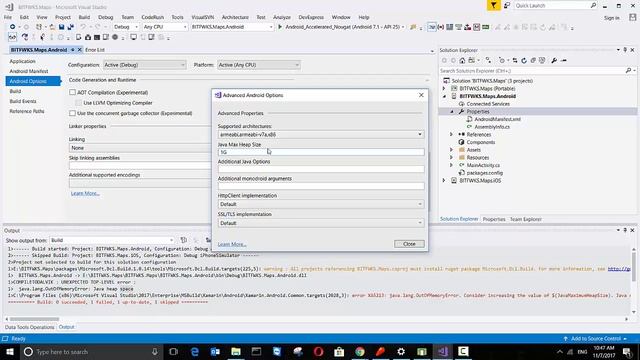Open the HttpClient implementation dropdown
640x360 pixels.
321,204
